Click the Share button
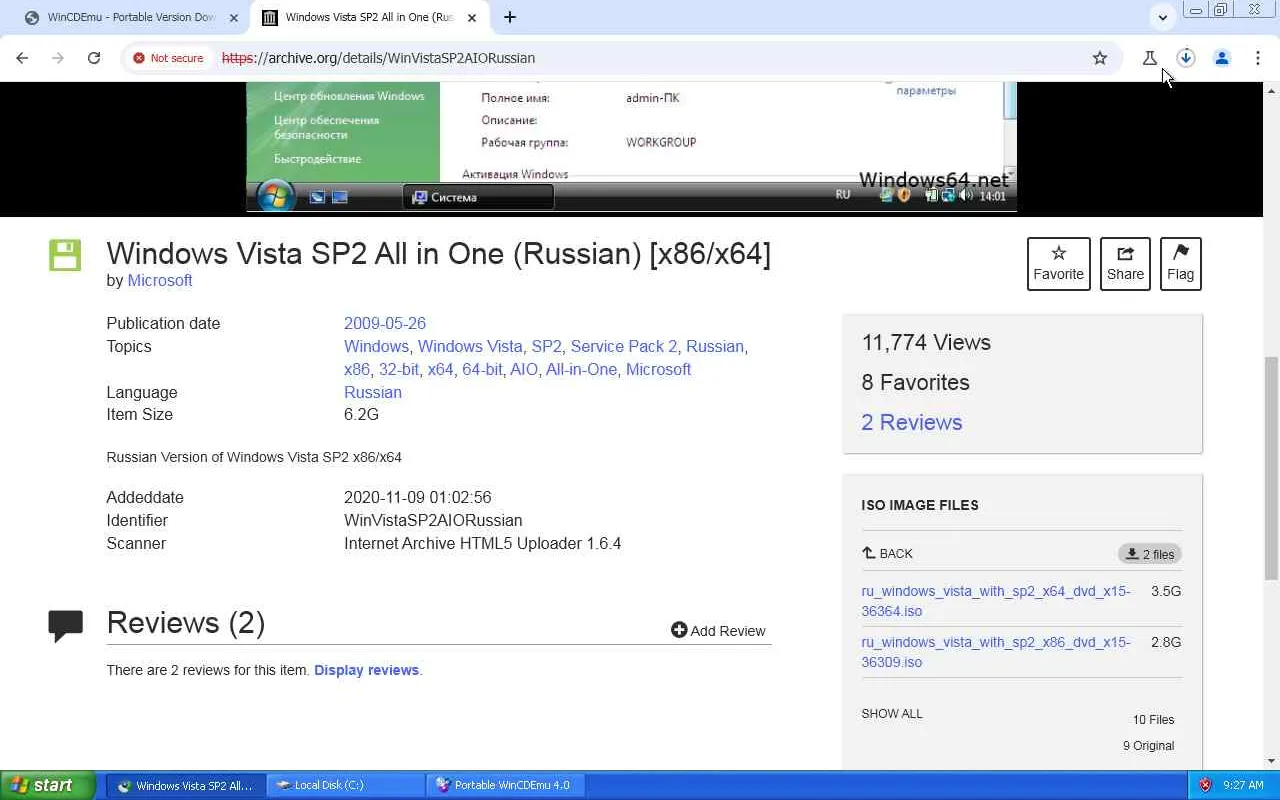 (x=1125, y=264)
